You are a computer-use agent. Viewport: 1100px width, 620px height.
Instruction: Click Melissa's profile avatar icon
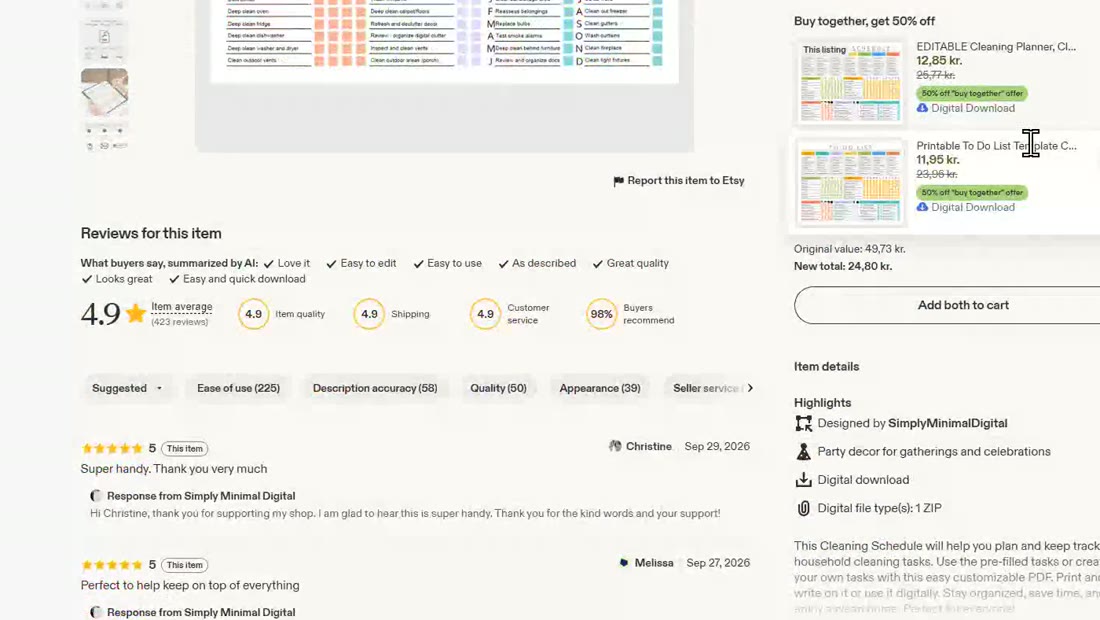[624, 562]
